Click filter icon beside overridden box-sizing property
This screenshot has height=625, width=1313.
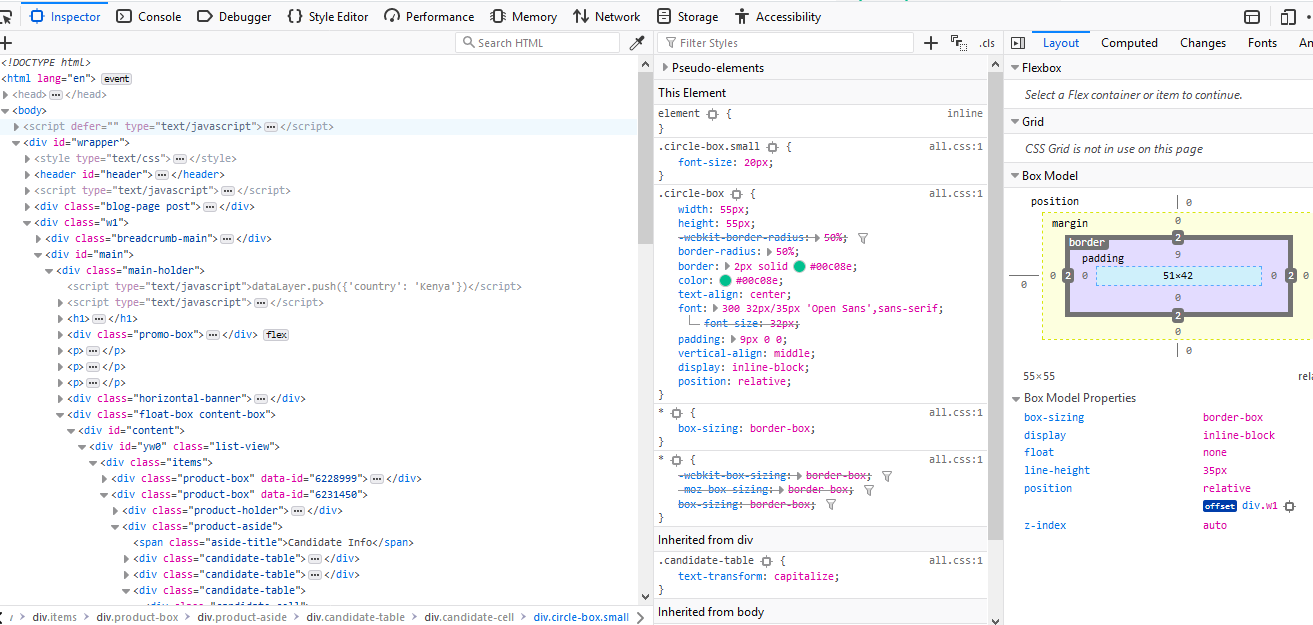point(831,505)
